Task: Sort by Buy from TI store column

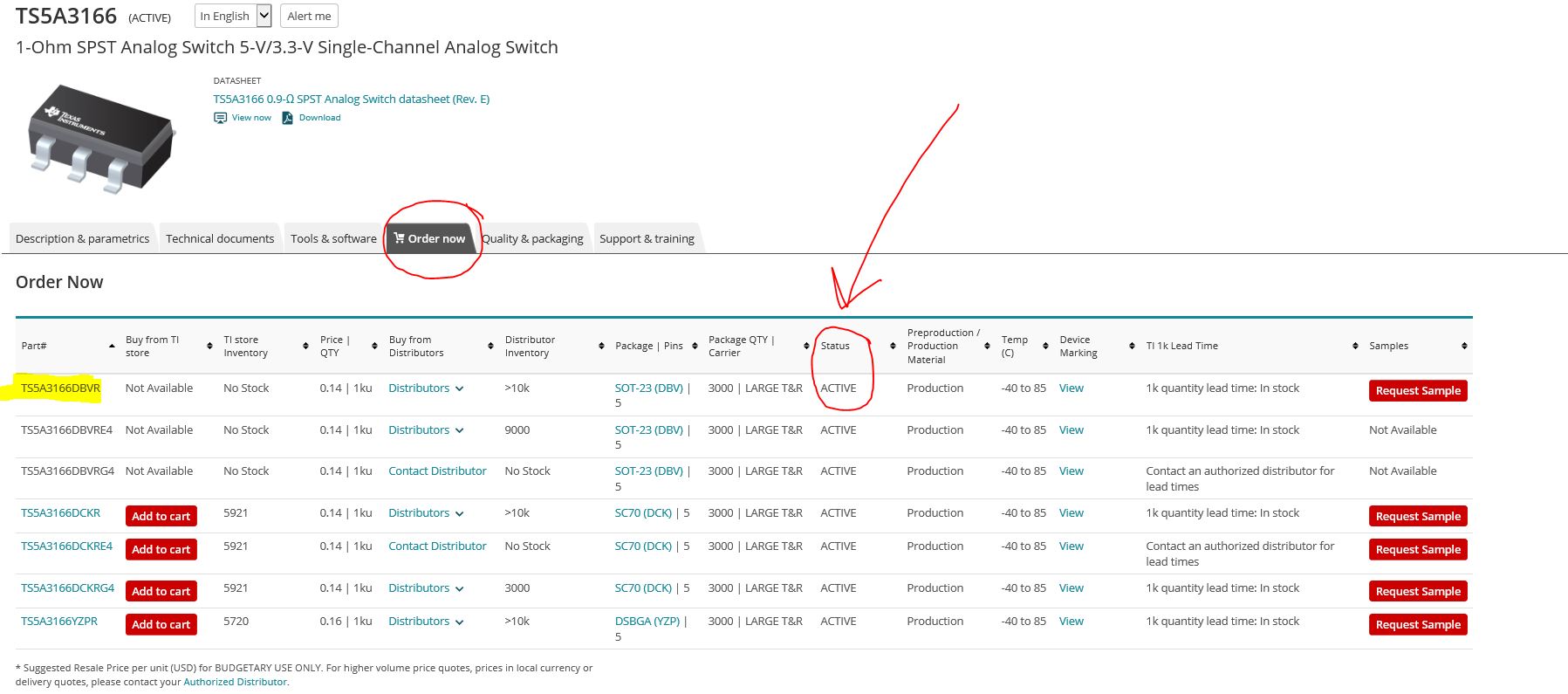Action: click(x=209, y=347)
